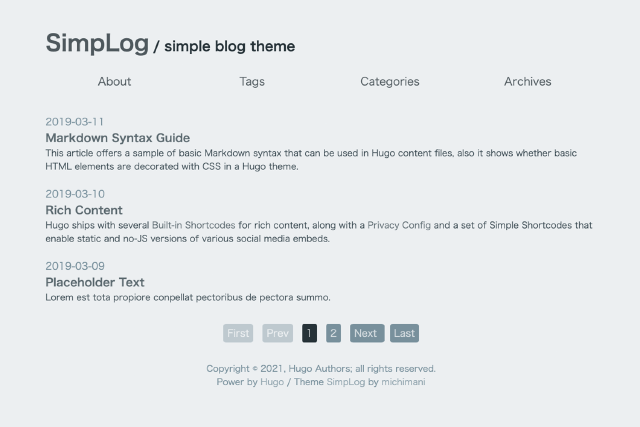Navigate to Categories
The image size is (640, 427).
point(390,82)
